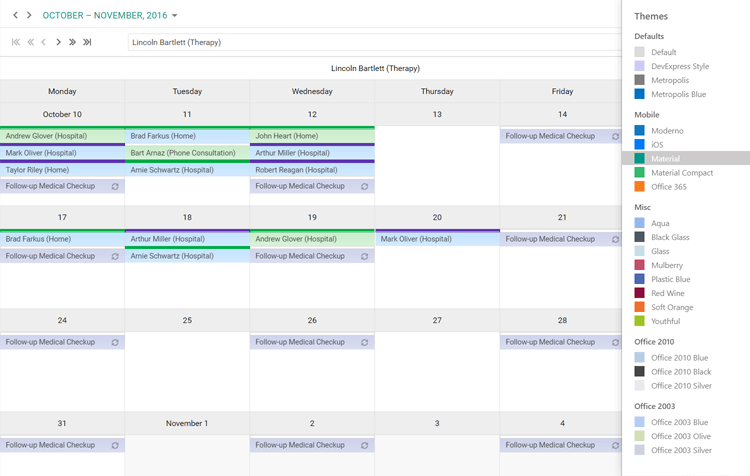Jump to first resource page
Viewport: 750px width, 476px height.
[x=16, y=42]
